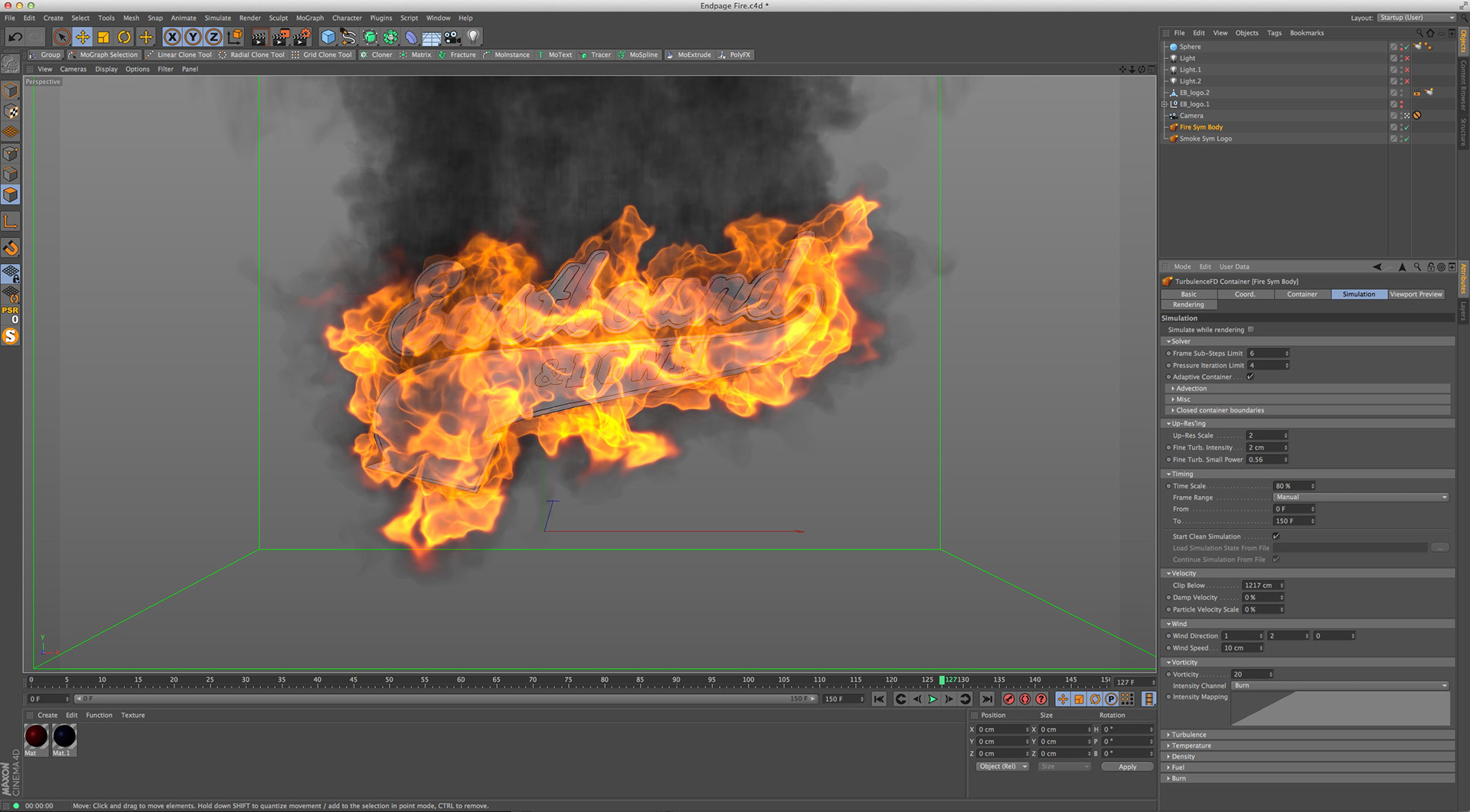Image resolution: width=1470 pixels, height=812 pixels.
Task: Activate the Move tool in top toolbar
Action: coord(83,37)
